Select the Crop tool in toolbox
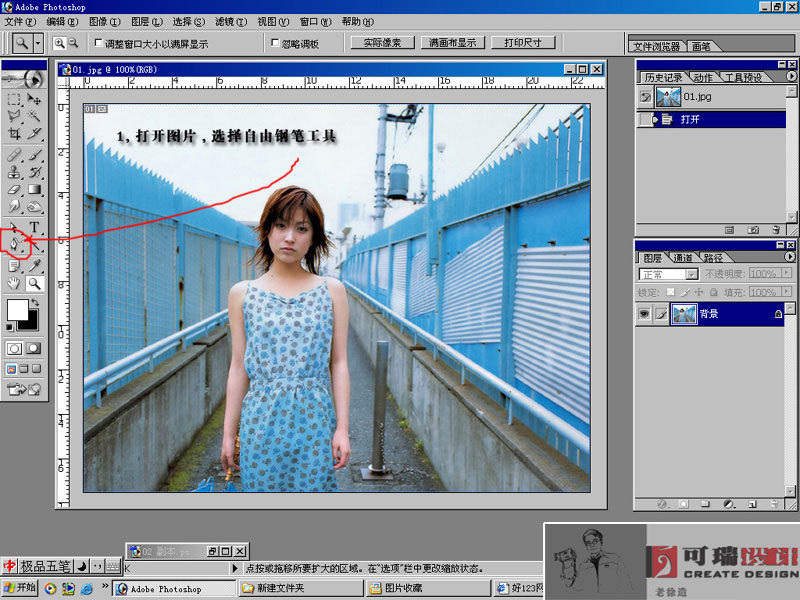The height and width of the screenshot is (600, 800). tap(15, 133)
